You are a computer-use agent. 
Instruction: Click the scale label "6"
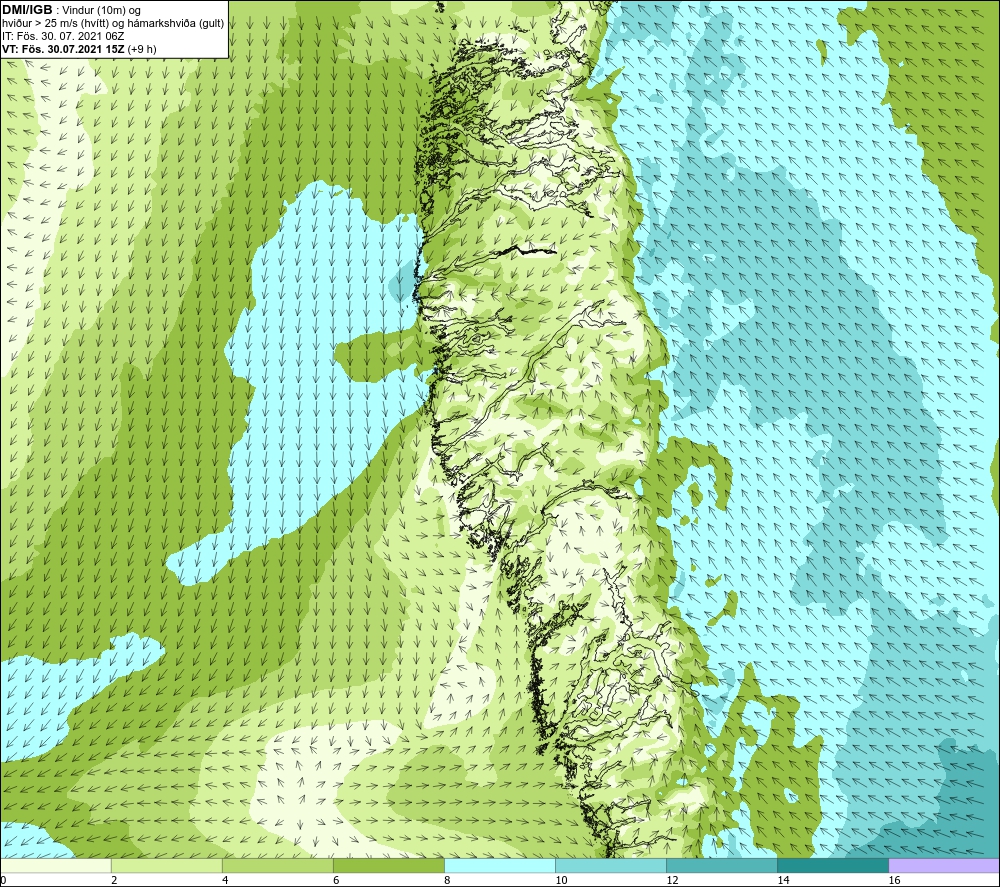pos(336,880)
